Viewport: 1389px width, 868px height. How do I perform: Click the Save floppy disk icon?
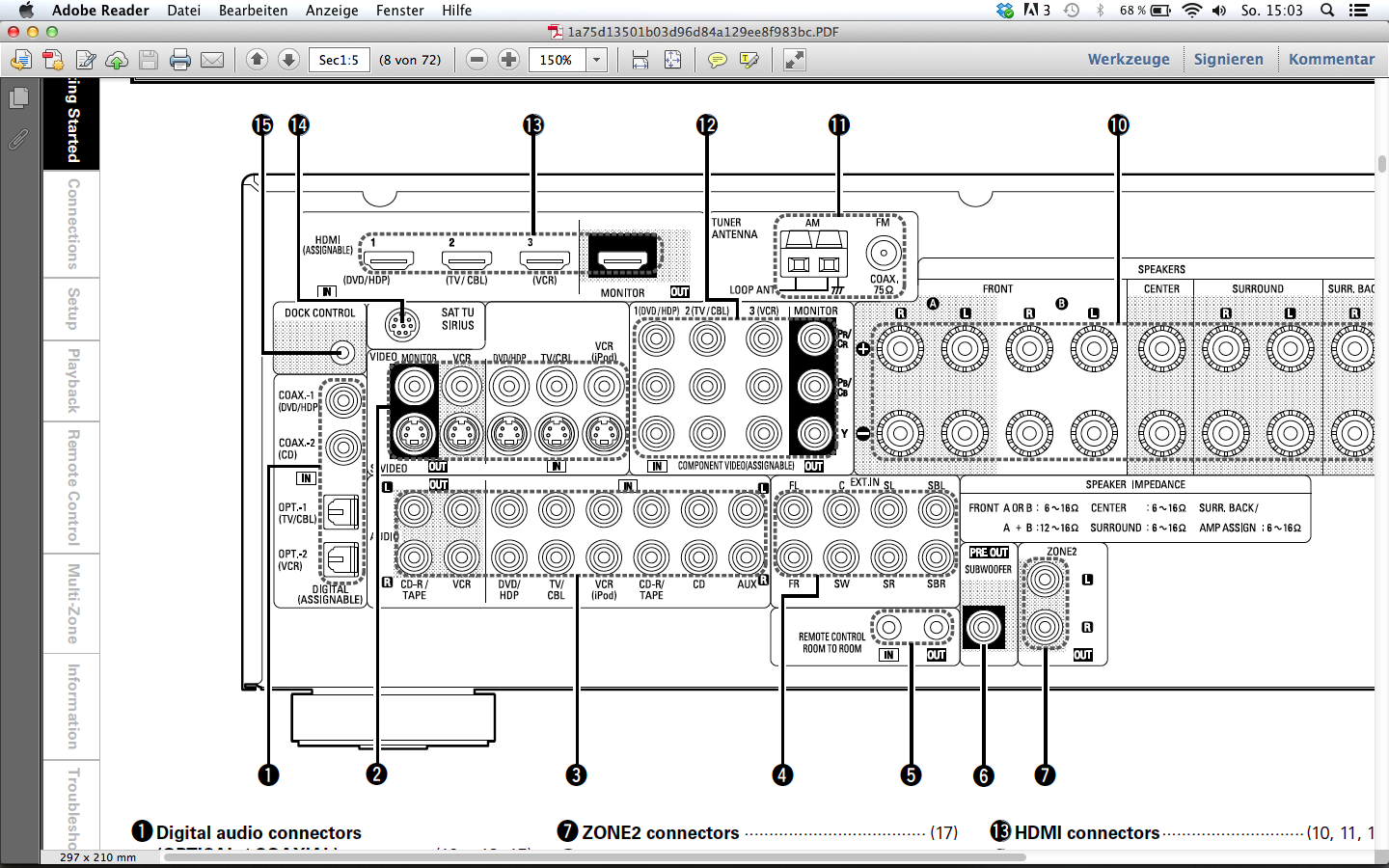click(x=149, y=60)
